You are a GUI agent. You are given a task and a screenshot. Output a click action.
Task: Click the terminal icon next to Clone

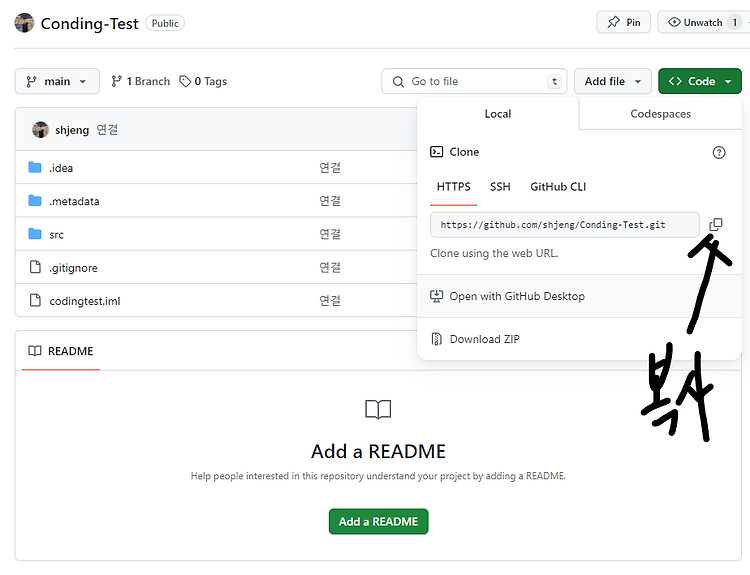click(436, 152)
